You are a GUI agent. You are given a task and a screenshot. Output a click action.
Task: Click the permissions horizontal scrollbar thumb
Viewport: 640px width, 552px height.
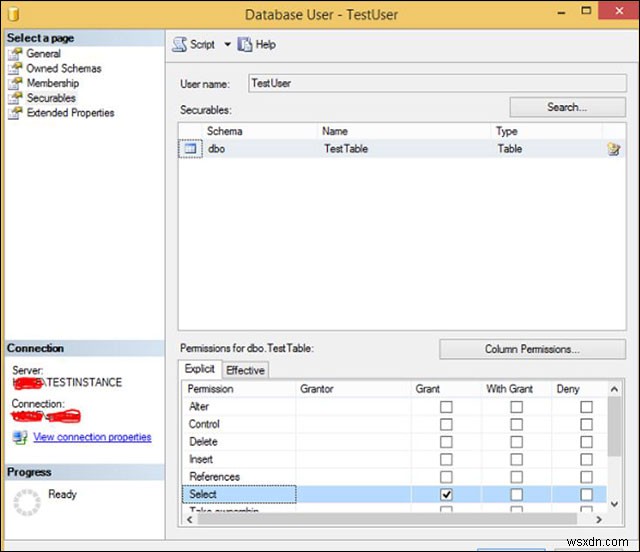[x=387, y=519]
